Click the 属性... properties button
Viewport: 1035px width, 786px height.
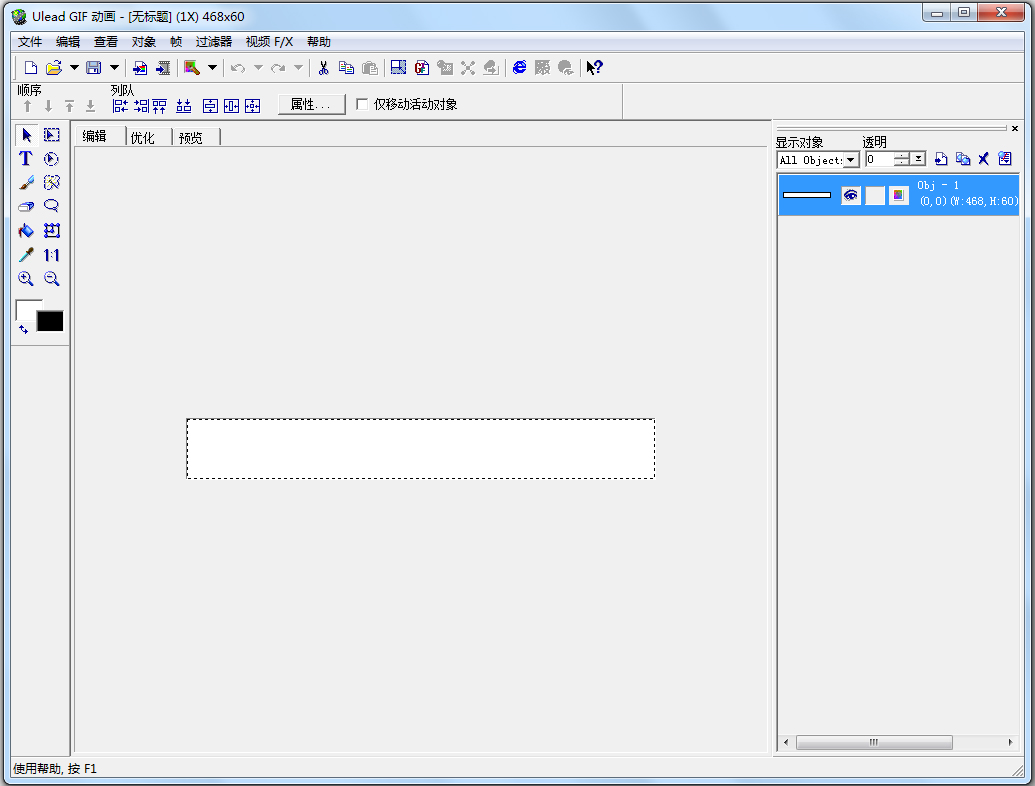pyautogui.click(x=312, y=104)
